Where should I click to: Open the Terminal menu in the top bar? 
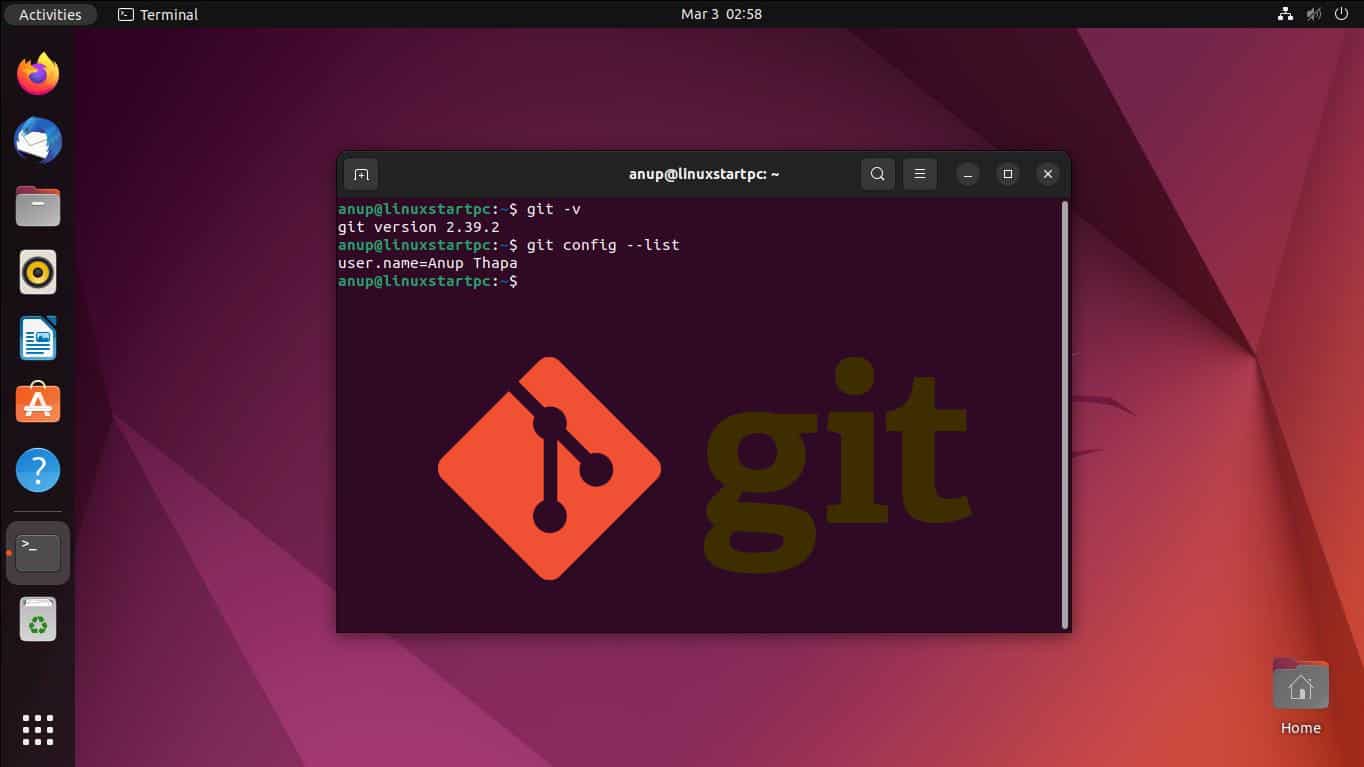click(x=157, y=14)
